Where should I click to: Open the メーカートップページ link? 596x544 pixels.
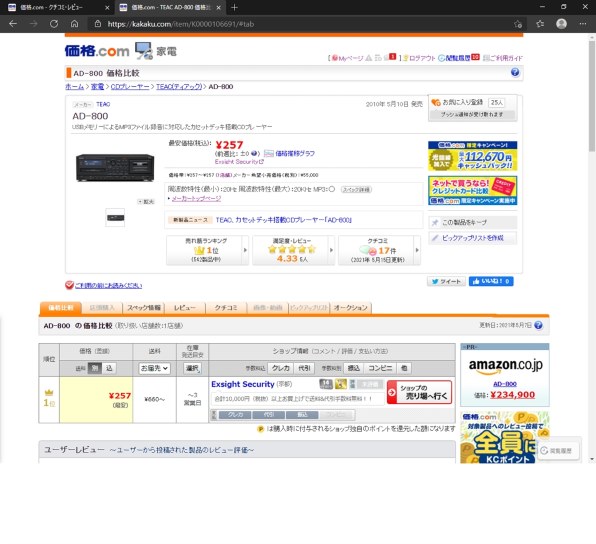tap(196, 198)
